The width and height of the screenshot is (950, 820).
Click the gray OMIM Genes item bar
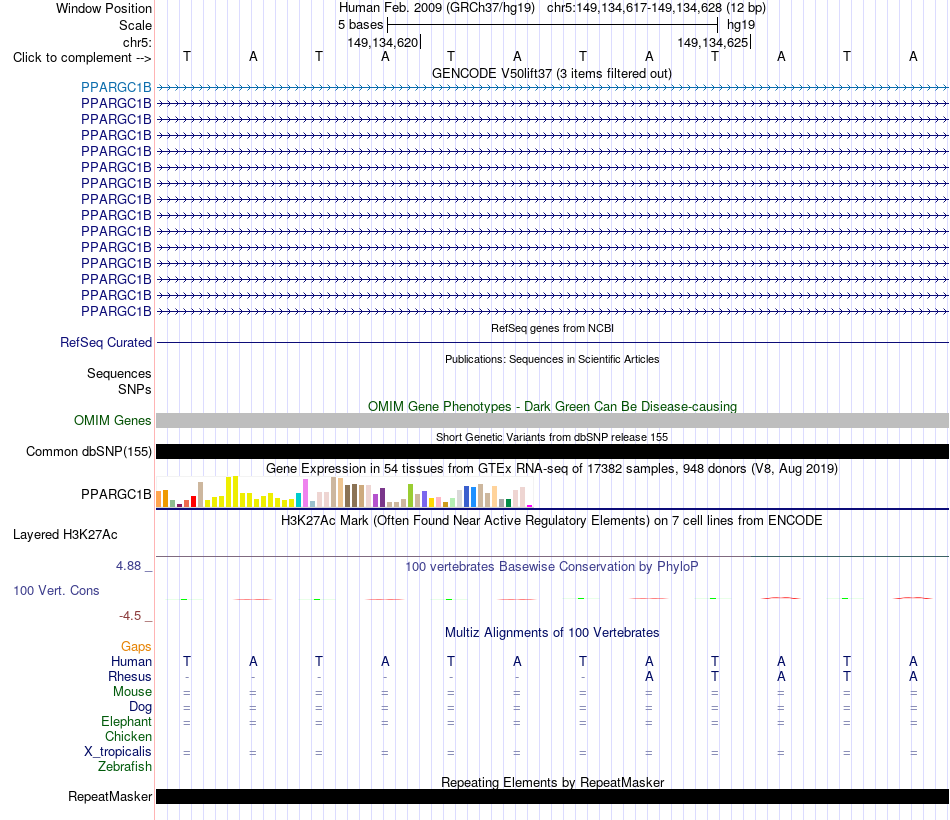pyautogui.click(x=552, y=421)
